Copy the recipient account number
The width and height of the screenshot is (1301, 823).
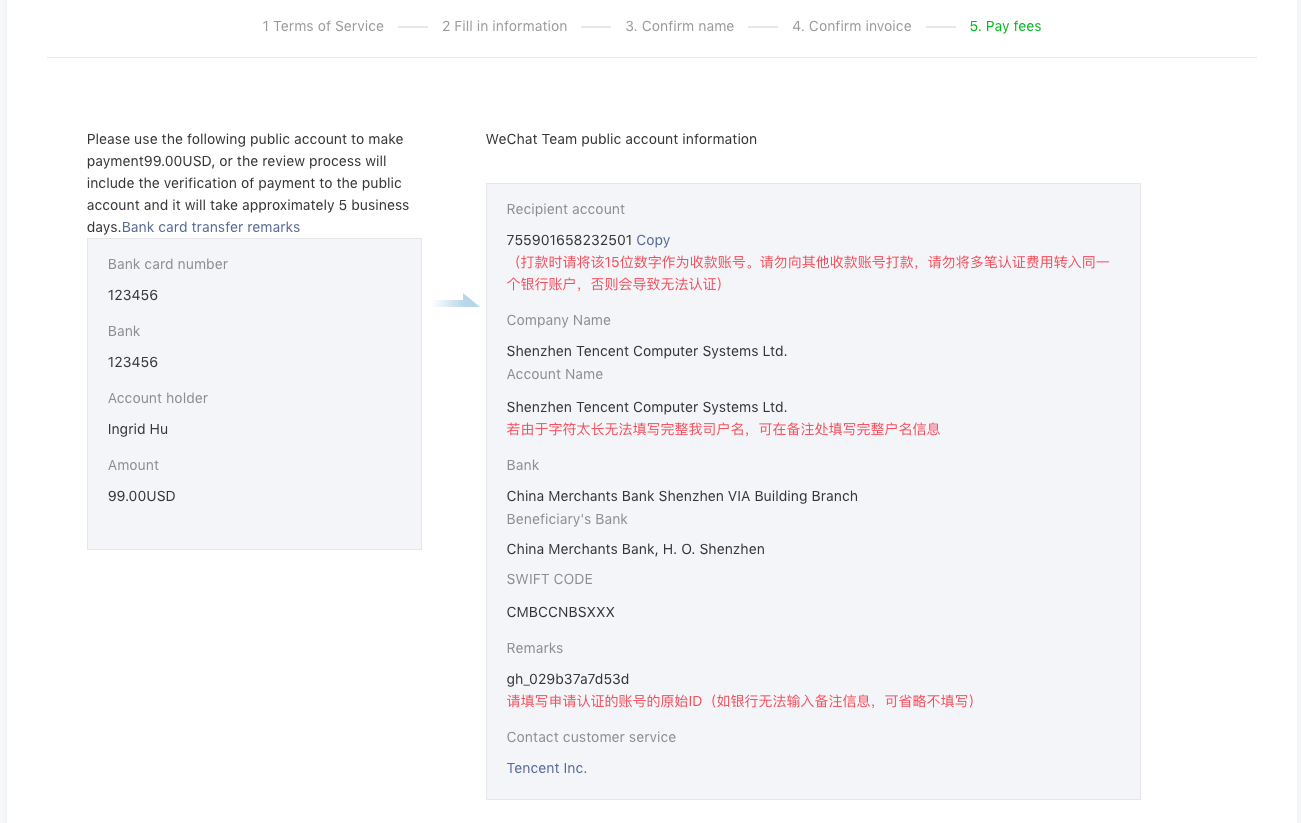click(x=653, y=240)
